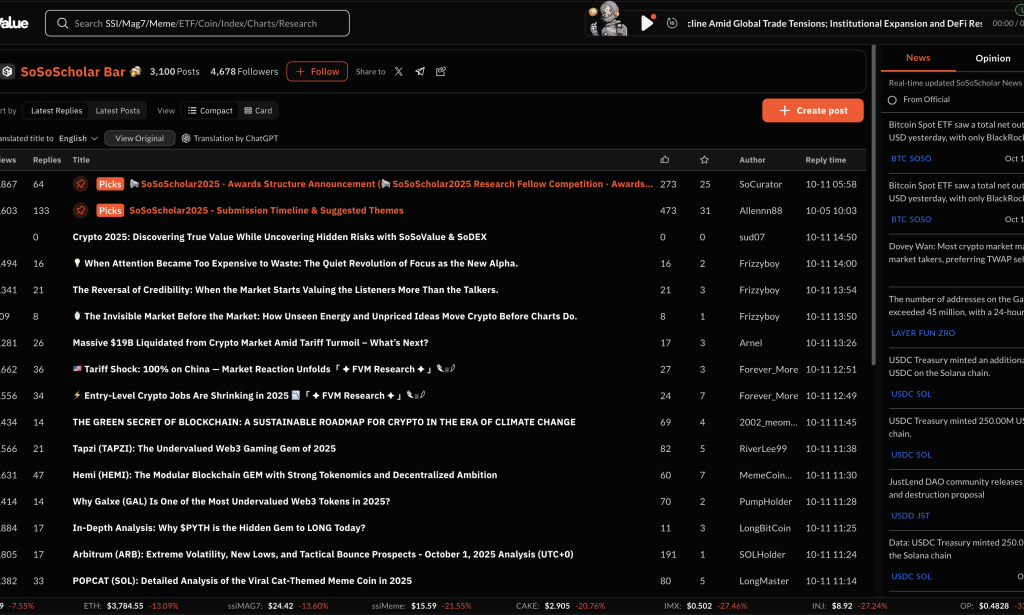The height and width of the screenshot is (615, 1024).
Task: Open Hemi (HEMI) Modular Blockchain GEM post
Action: [285, 475]
